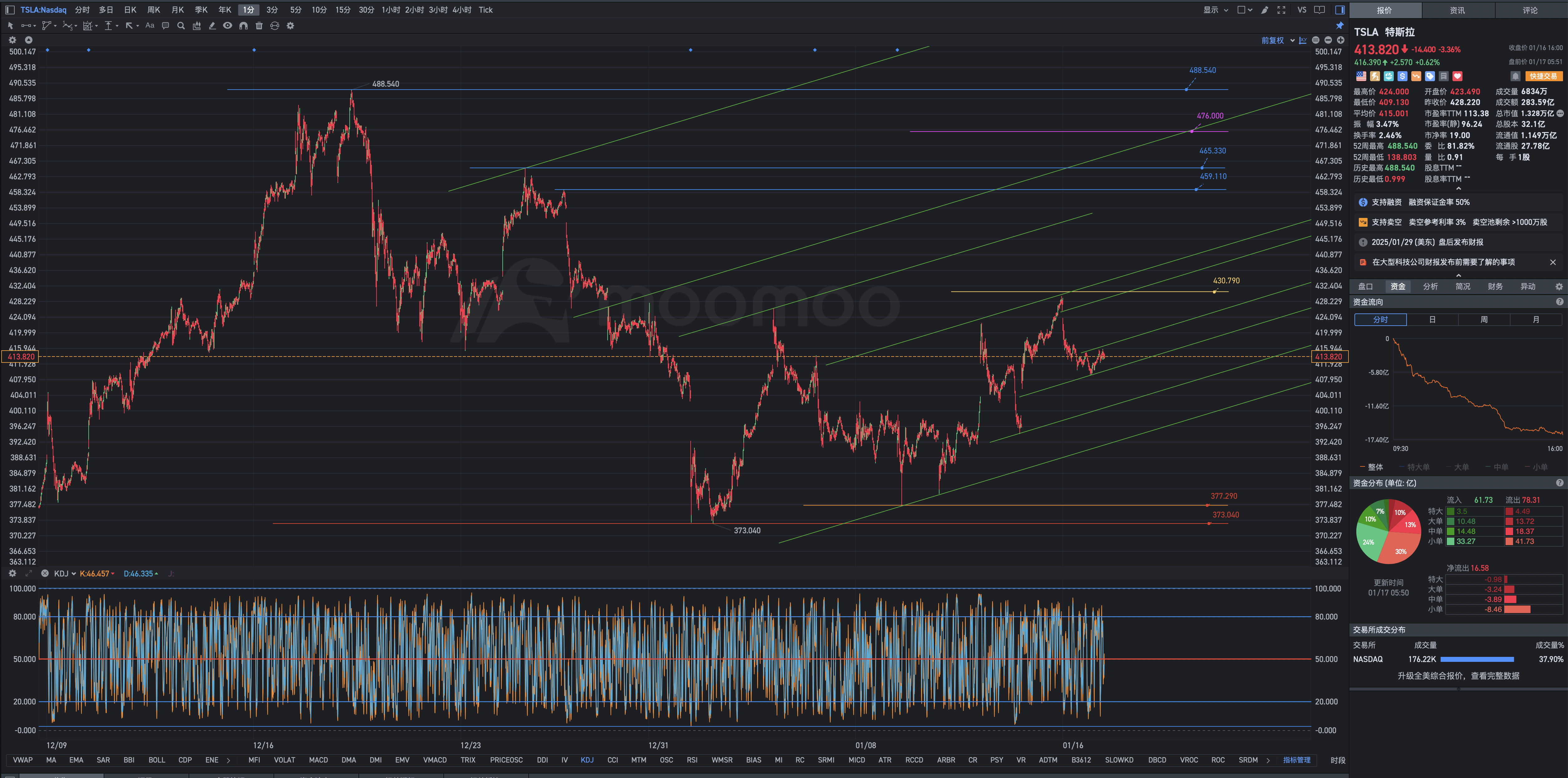The image size is (1568, 778).
Task: Click the magnifier zoom tool
Action: (181, 26)
